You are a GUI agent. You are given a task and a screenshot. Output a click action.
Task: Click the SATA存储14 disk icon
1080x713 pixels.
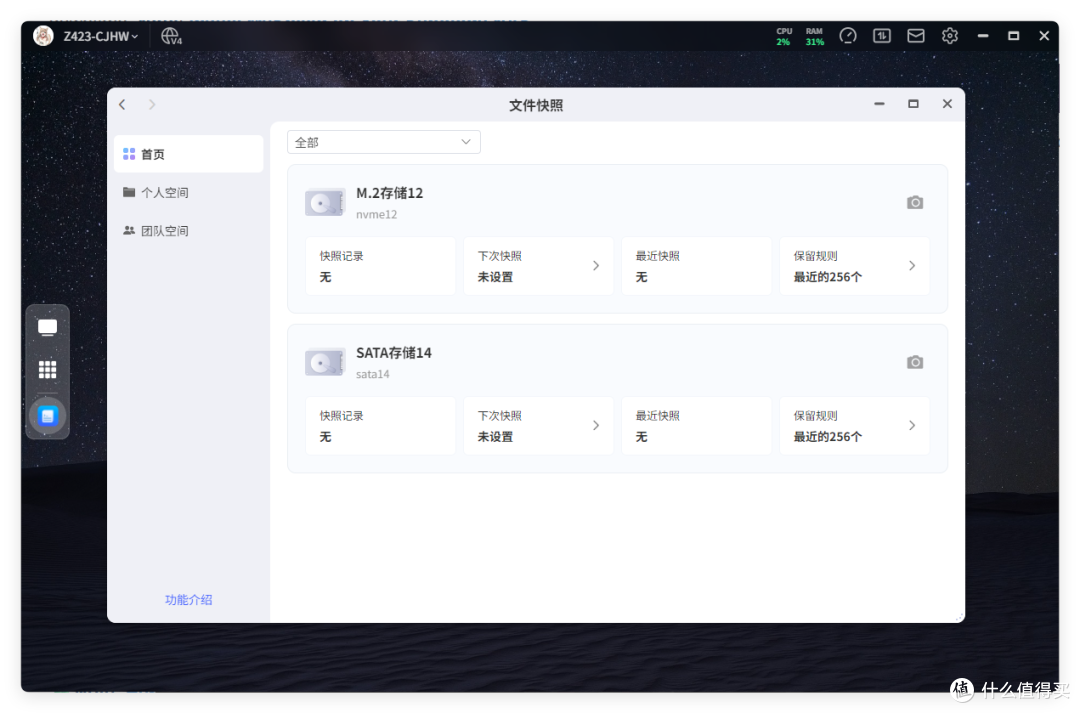click(x=325, y=363)
